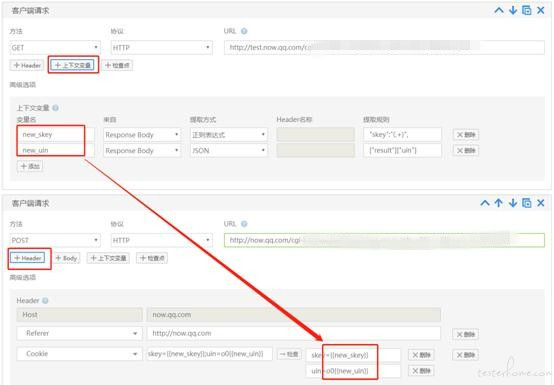Duplicate the second request panel

pos(526,203)
